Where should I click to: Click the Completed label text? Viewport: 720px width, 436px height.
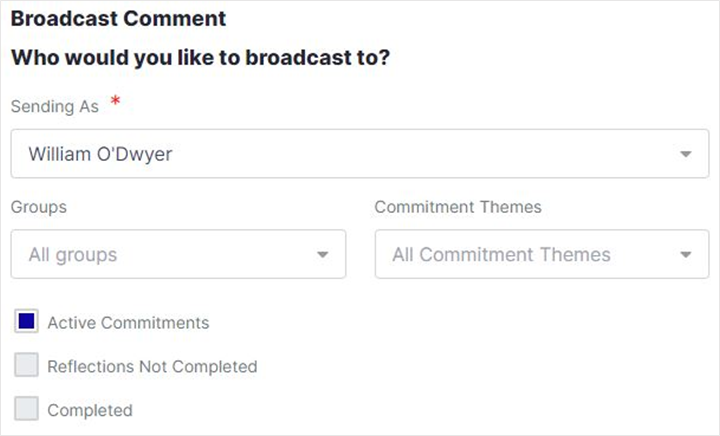[90, 410]
